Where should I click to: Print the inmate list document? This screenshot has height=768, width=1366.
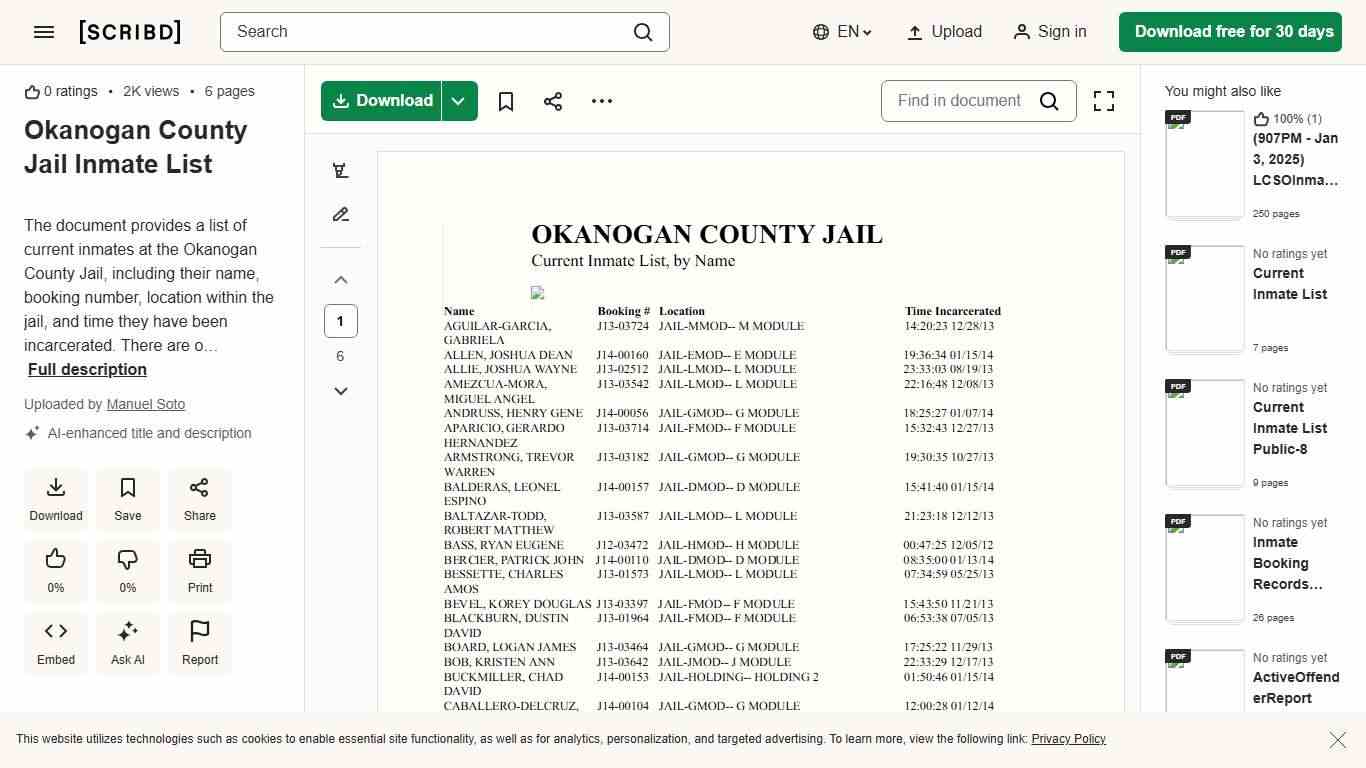pos(199,571)
